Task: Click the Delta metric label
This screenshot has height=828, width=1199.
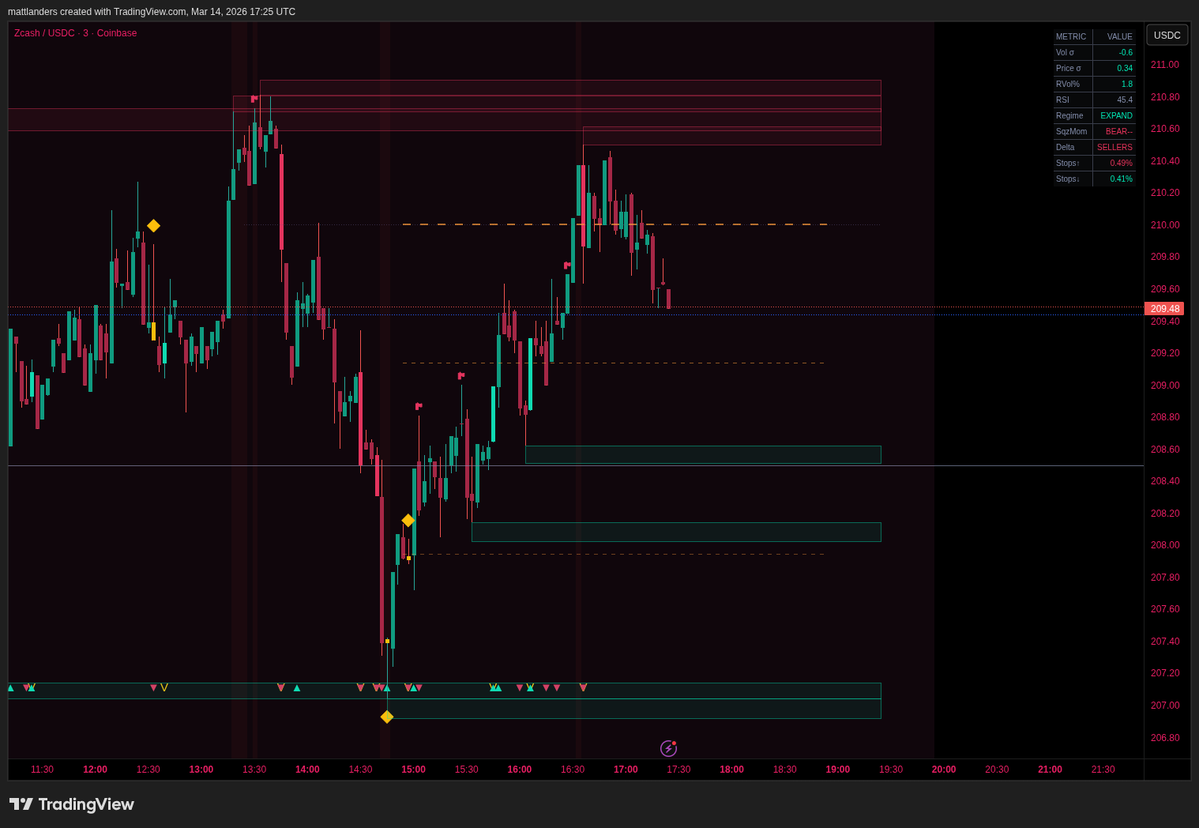Action: (1065, 147)
